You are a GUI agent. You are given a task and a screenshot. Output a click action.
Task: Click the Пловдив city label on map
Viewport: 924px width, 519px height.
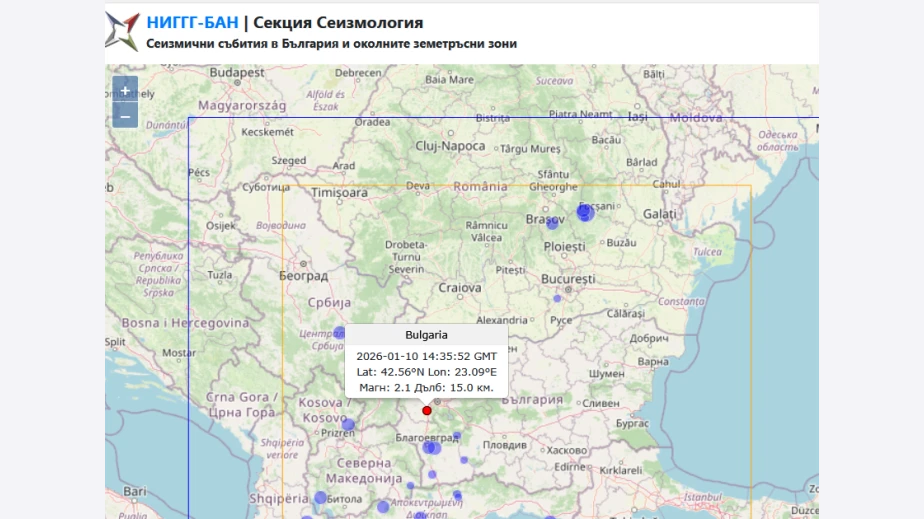click(x=502, y=444)
